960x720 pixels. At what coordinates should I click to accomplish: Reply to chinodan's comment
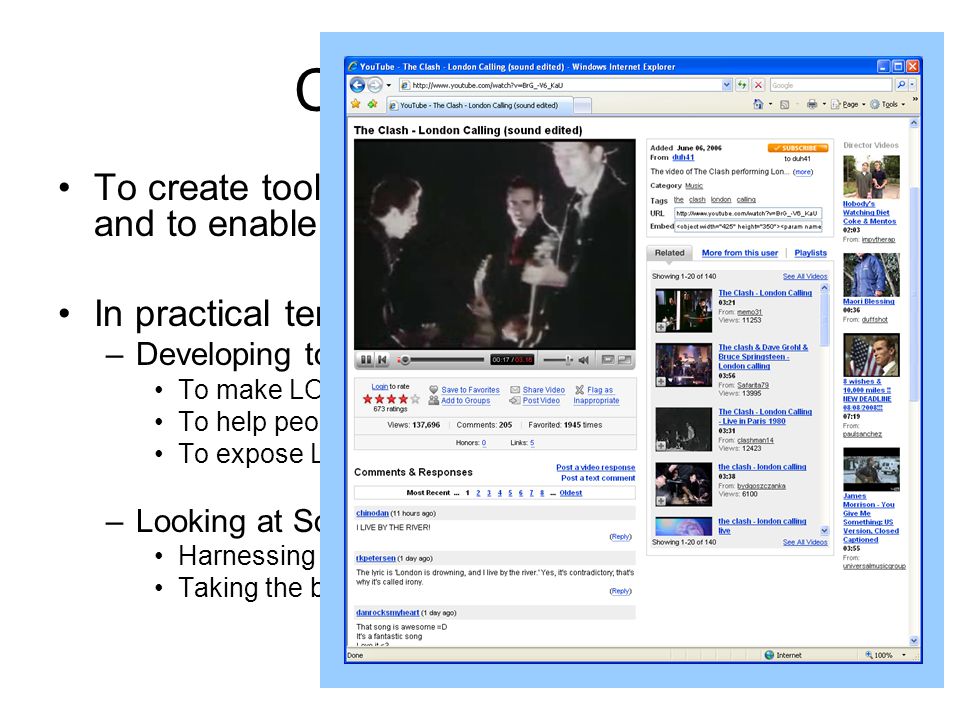[x=620, y=537]
